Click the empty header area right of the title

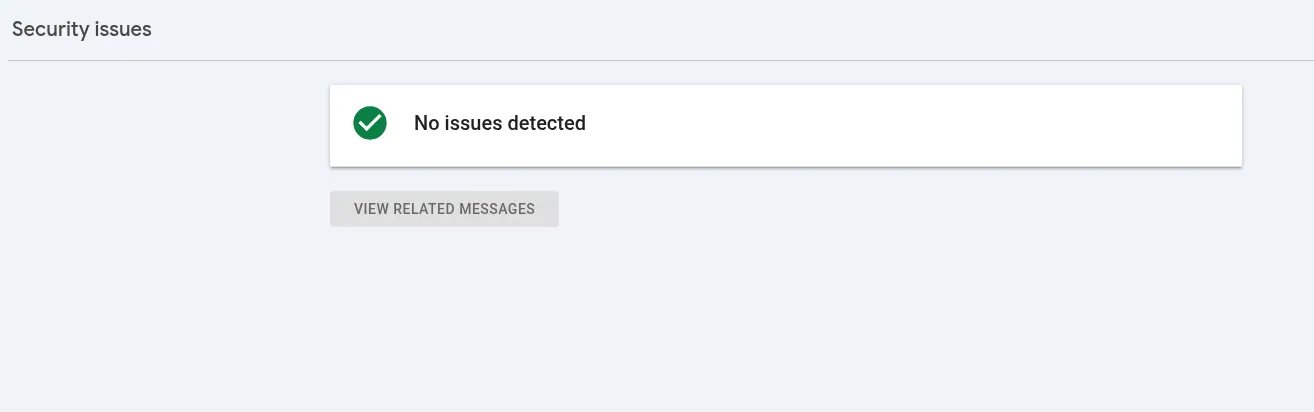point(700,29)
